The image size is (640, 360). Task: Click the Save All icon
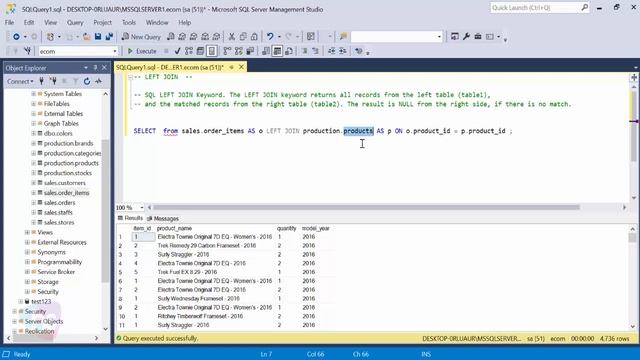[109, 37]
